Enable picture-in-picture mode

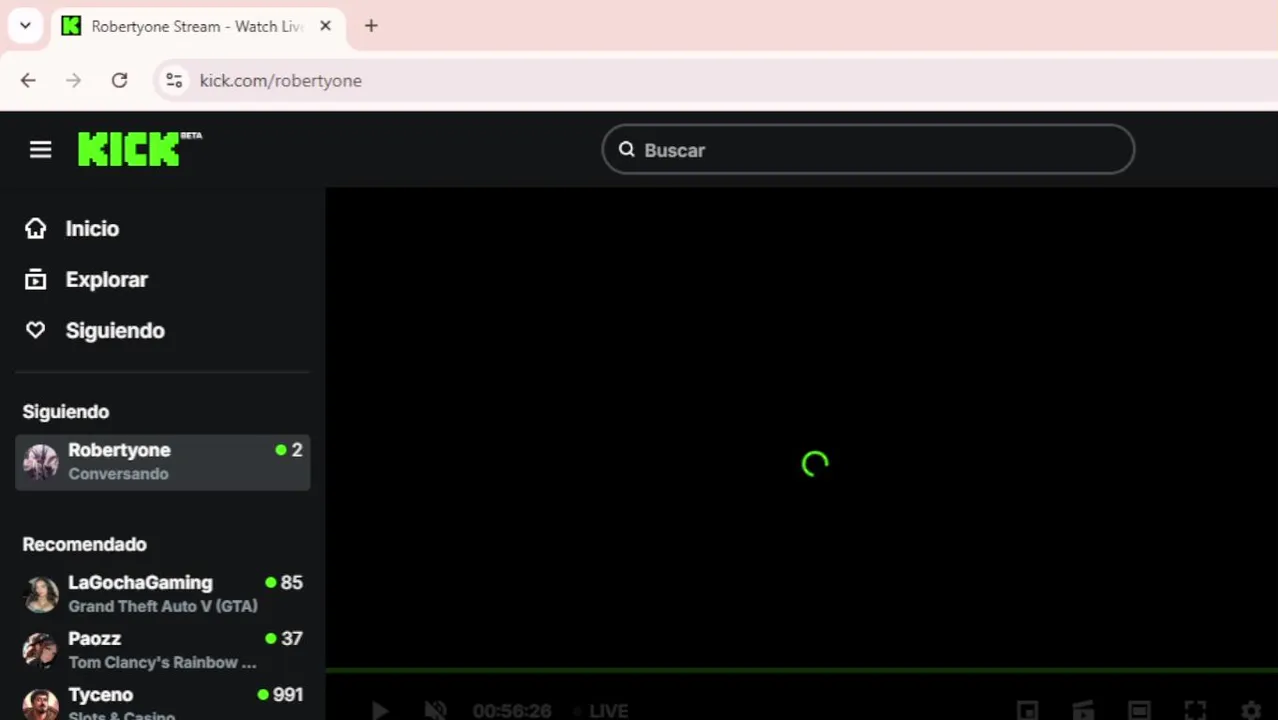pyautogui.click(x=1027, y=711)
